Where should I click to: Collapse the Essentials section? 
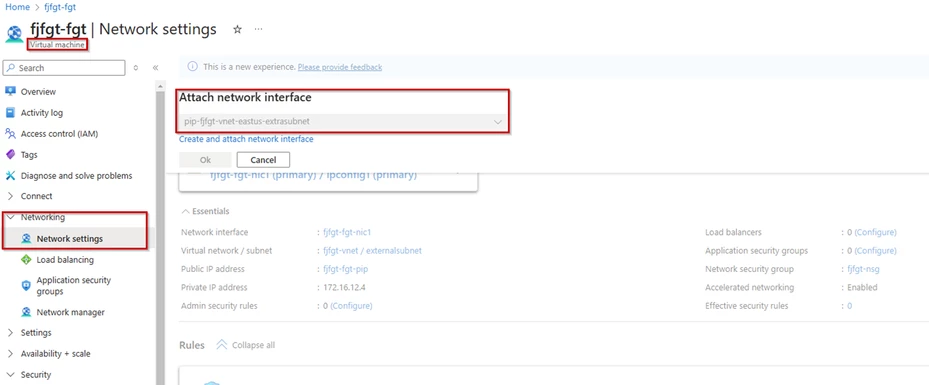tap(185, 211)
